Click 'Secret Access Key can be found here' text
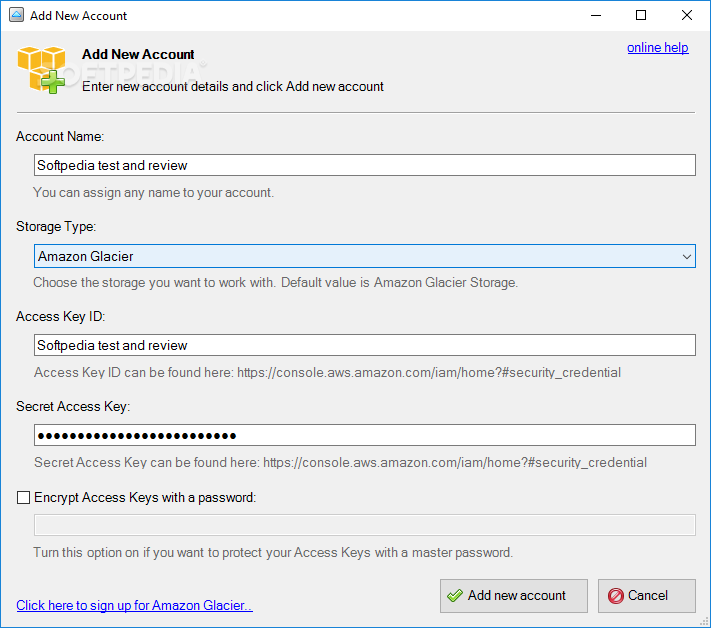The height and width of the screenshot is (628, 711). 341,462
